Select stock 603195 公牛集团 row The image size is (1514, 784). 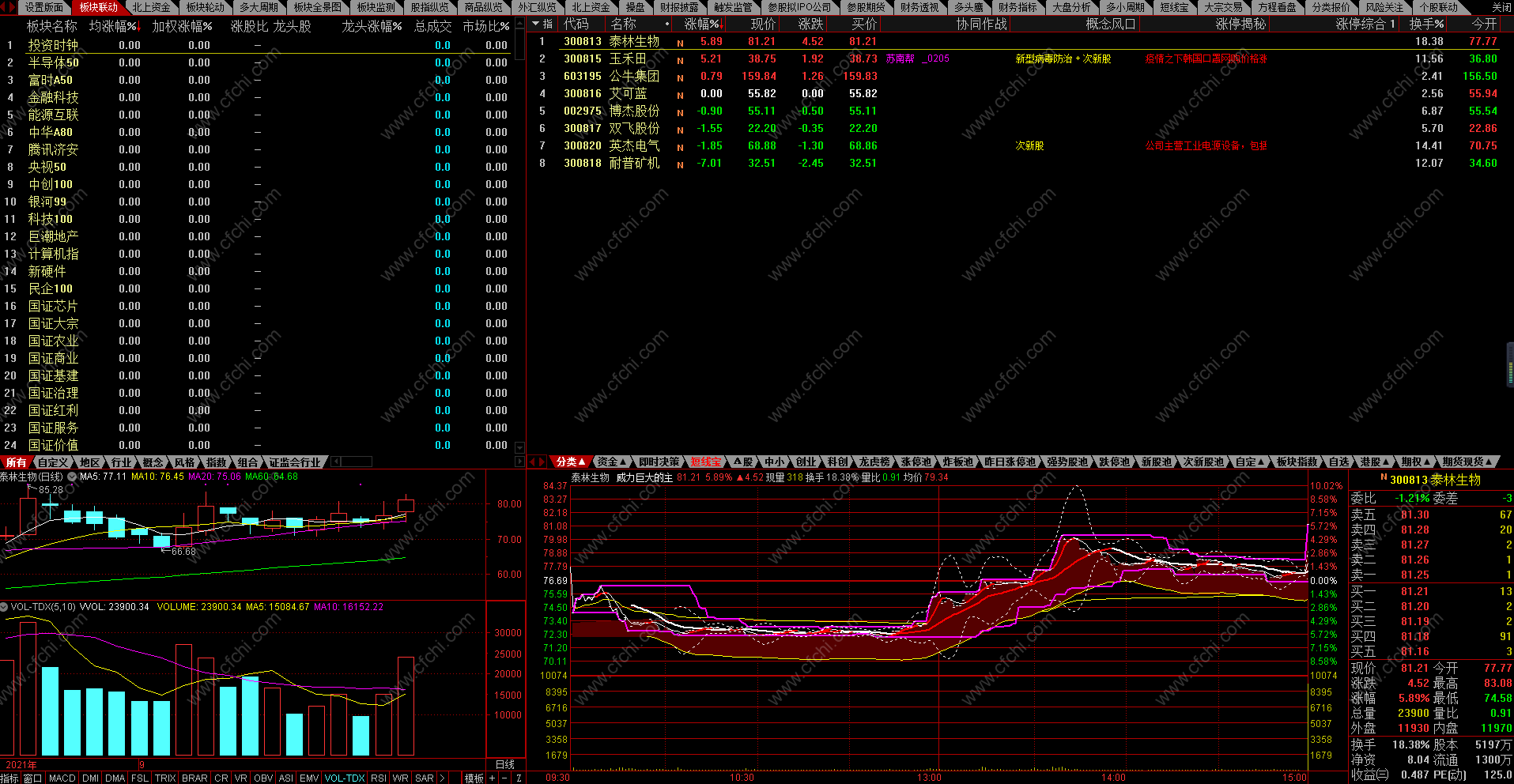click(1020, 76)
